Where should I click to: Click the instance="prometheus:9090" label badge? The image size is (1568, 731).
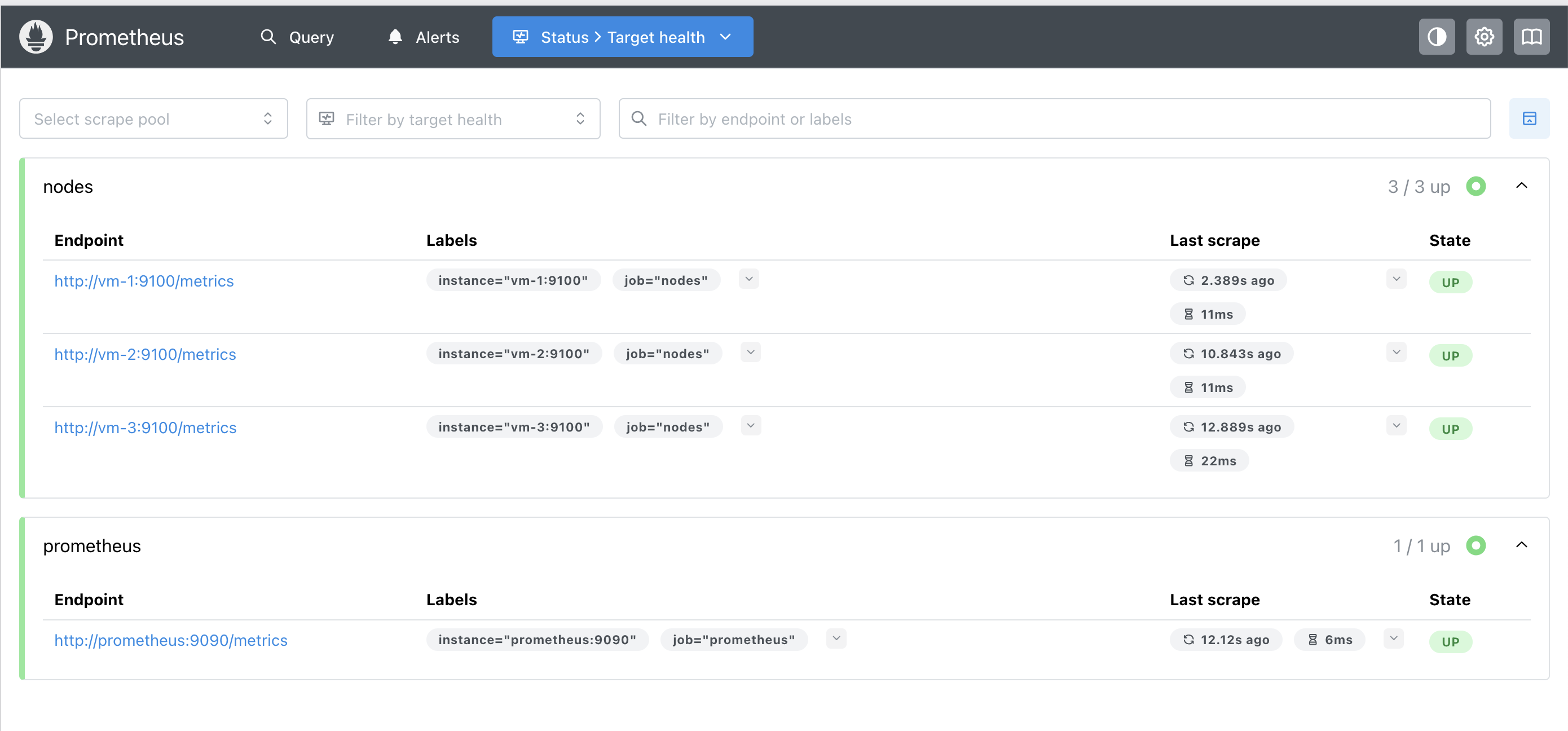point(538,639)
